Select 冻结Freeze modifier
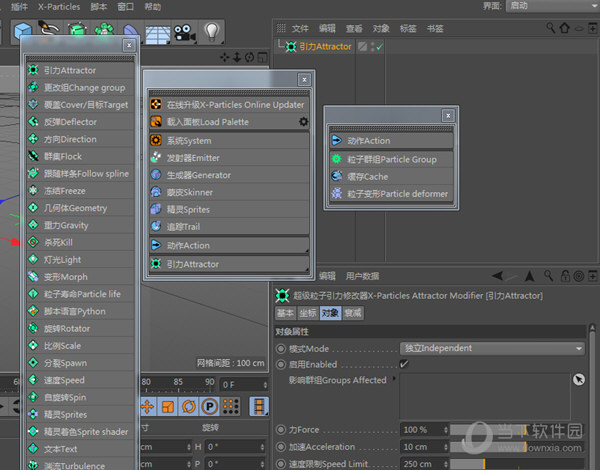This screenshot has width=600, height=470. pos(80,191)
